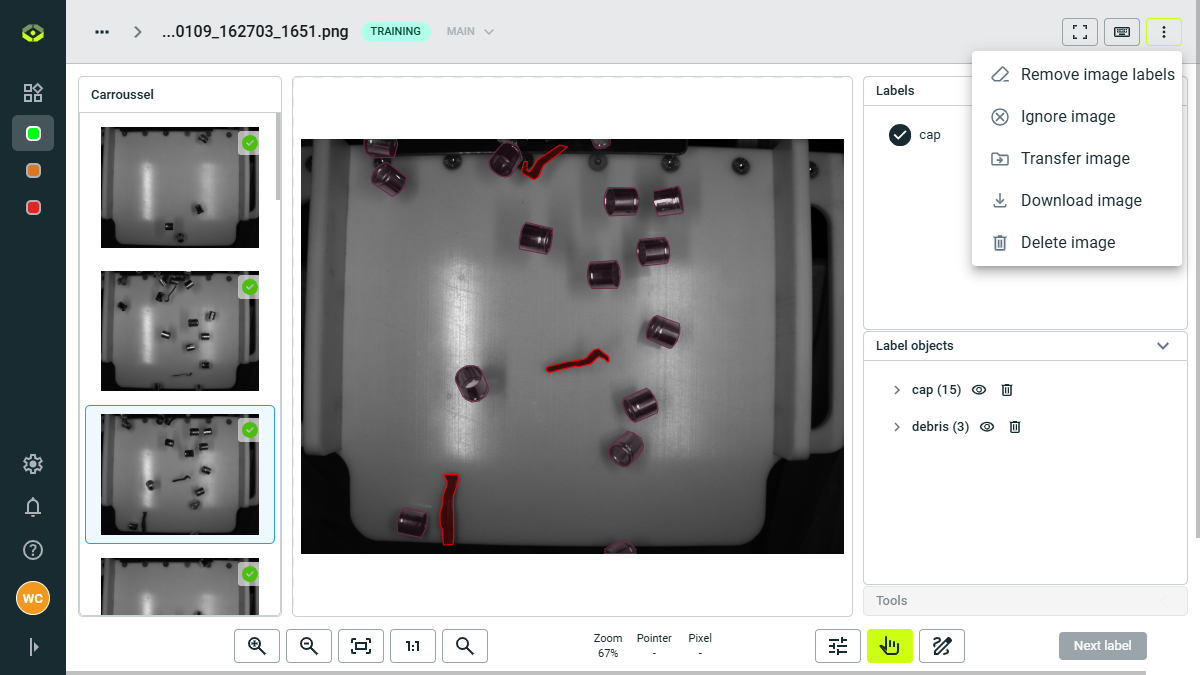
Task: Select the drawing/annotation tool
Action: click(x=942, y=646)
